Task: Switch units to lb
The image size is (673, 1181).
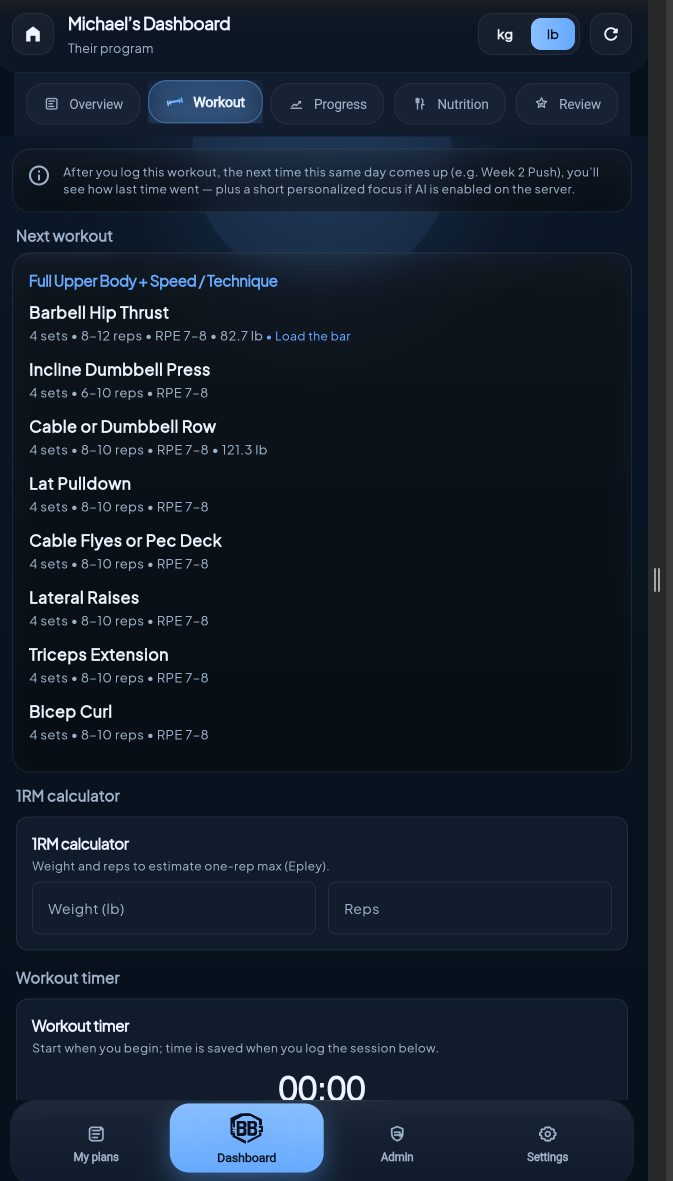Action: click(553, 34)
